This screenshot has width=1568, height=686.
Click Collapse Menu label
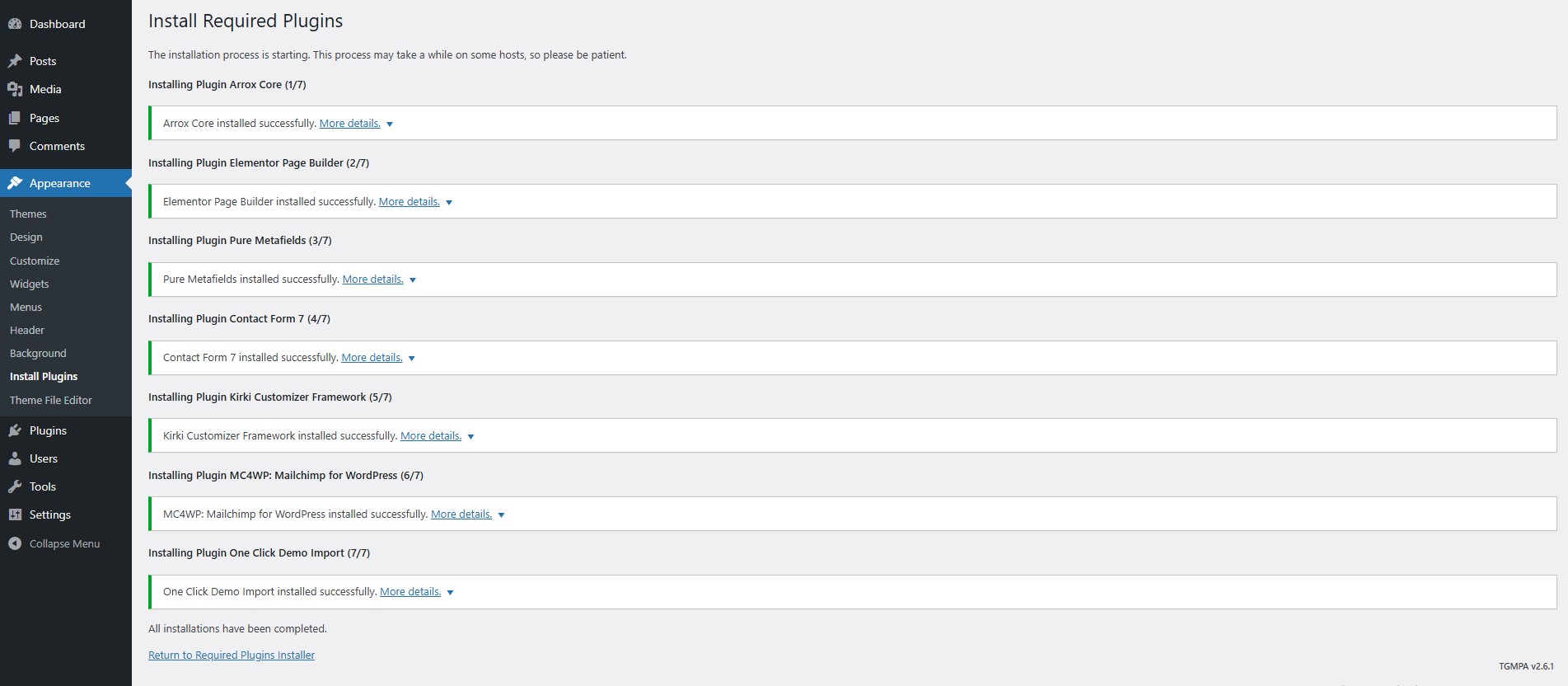tap(64, 543)
